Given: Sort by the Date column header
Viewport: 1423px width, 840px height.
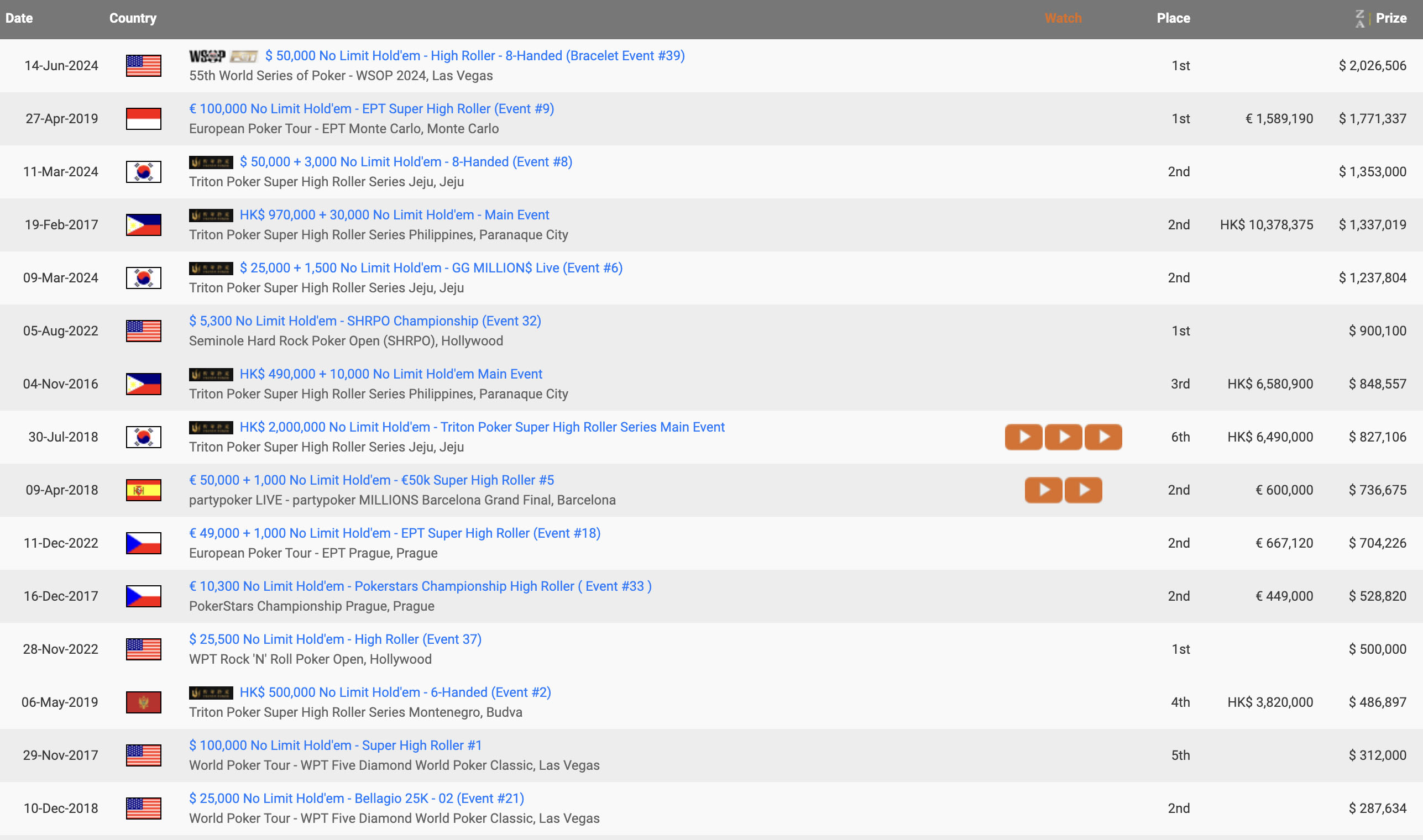Looking at the screenshot, I should [x=19, y=18].
